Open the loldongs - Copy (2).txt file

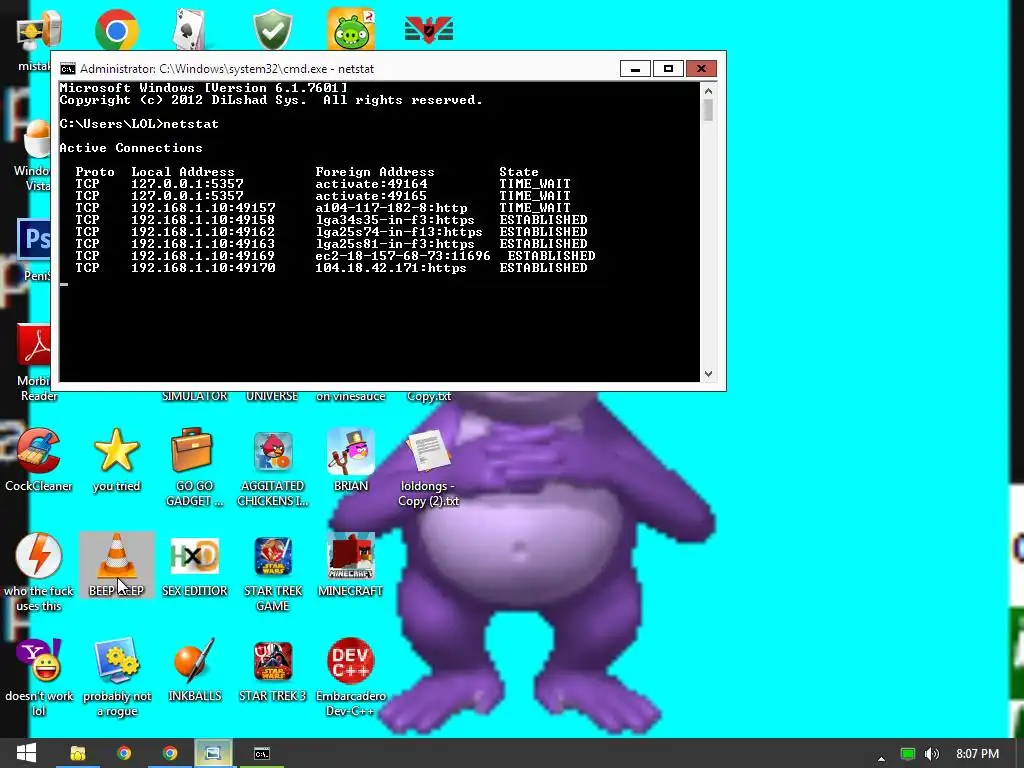click(428, 466)
